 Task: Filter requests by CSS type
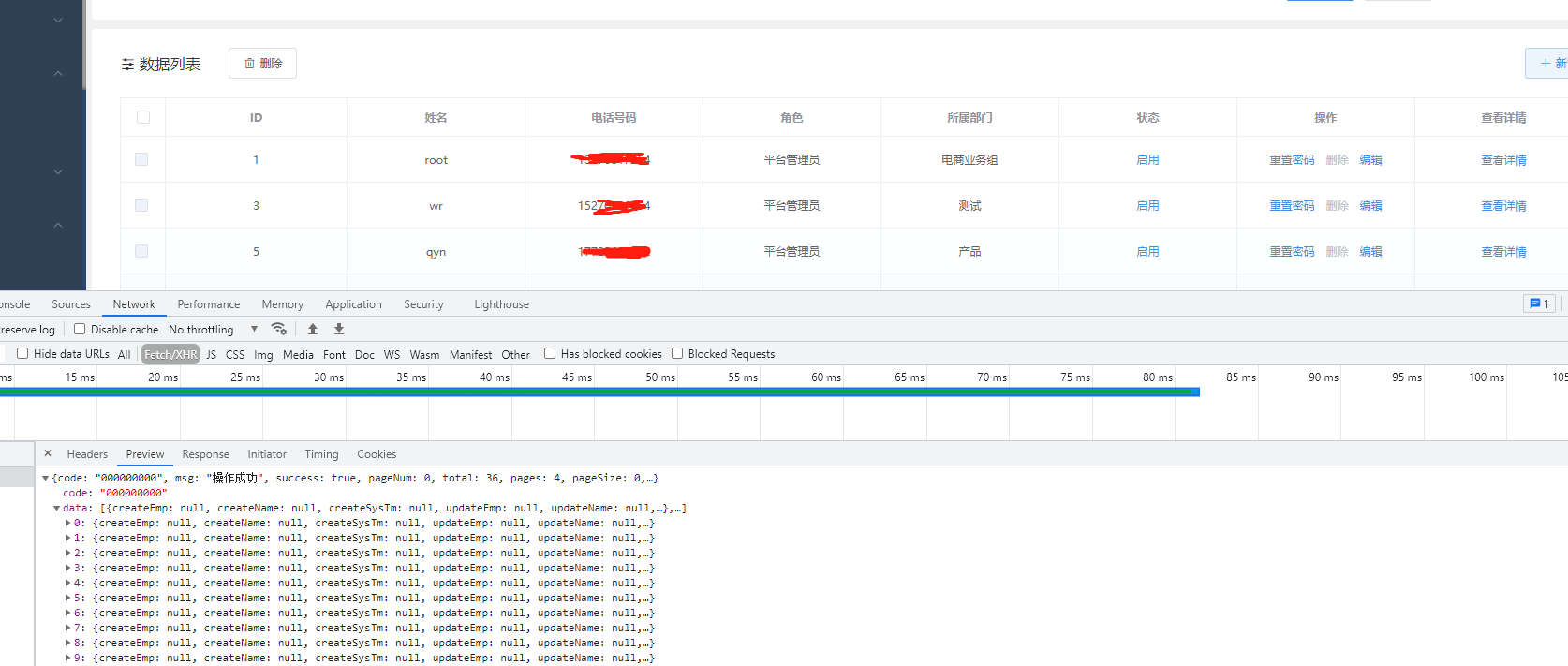(x=235, y=354)
